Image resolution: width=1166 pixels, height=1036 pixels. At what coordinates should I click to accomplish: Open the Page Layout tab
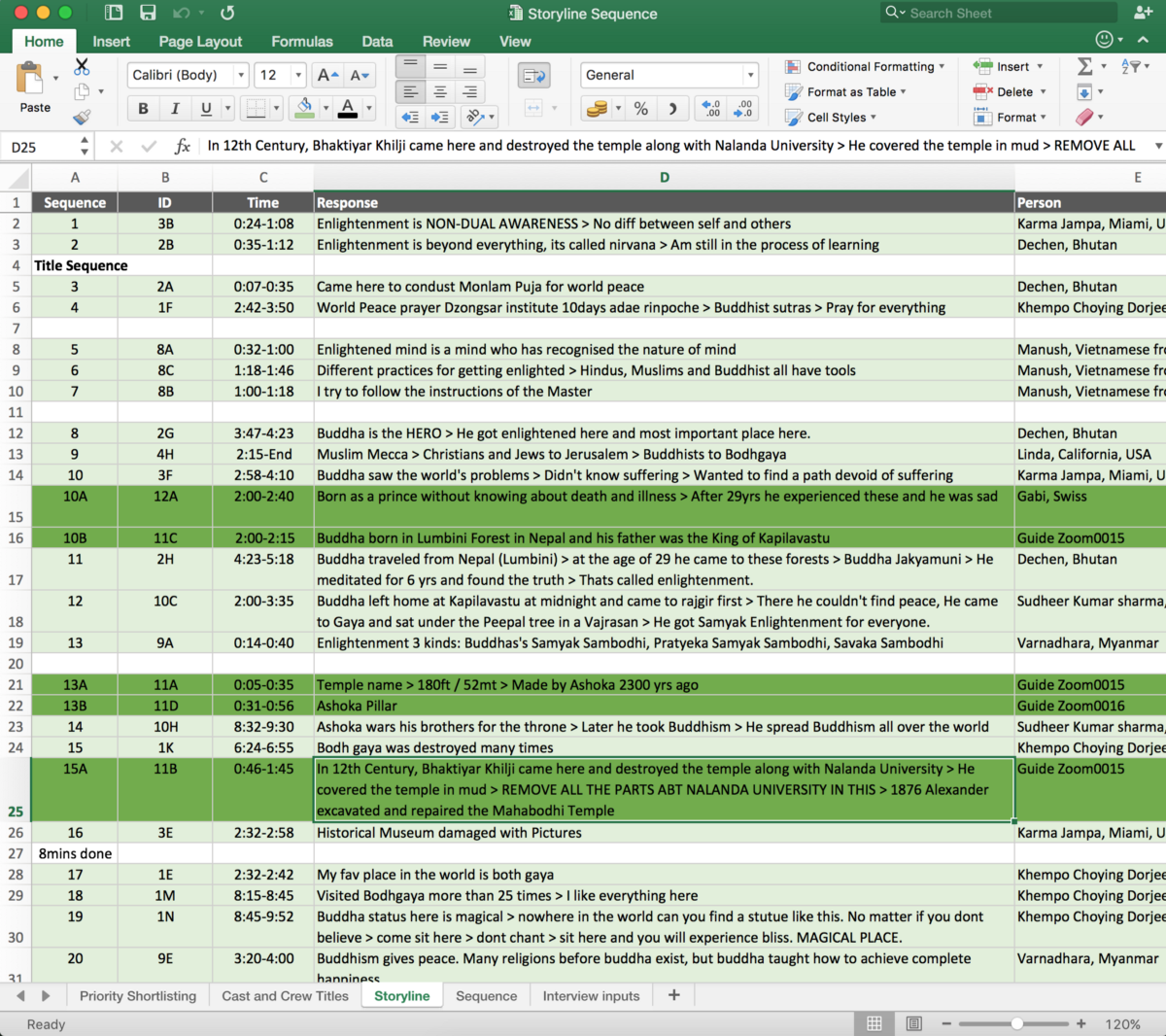click(x=200, y=41)
